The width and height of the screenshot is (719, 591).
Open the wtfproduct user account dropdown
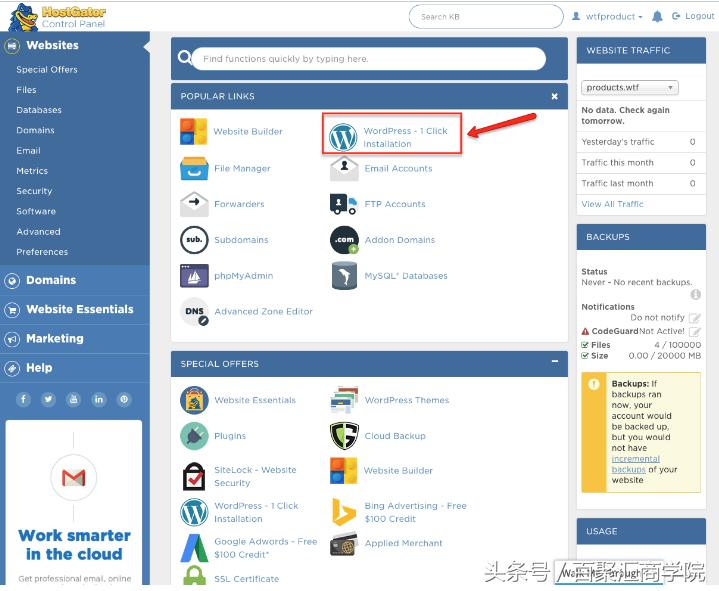(x=607, y=17)
